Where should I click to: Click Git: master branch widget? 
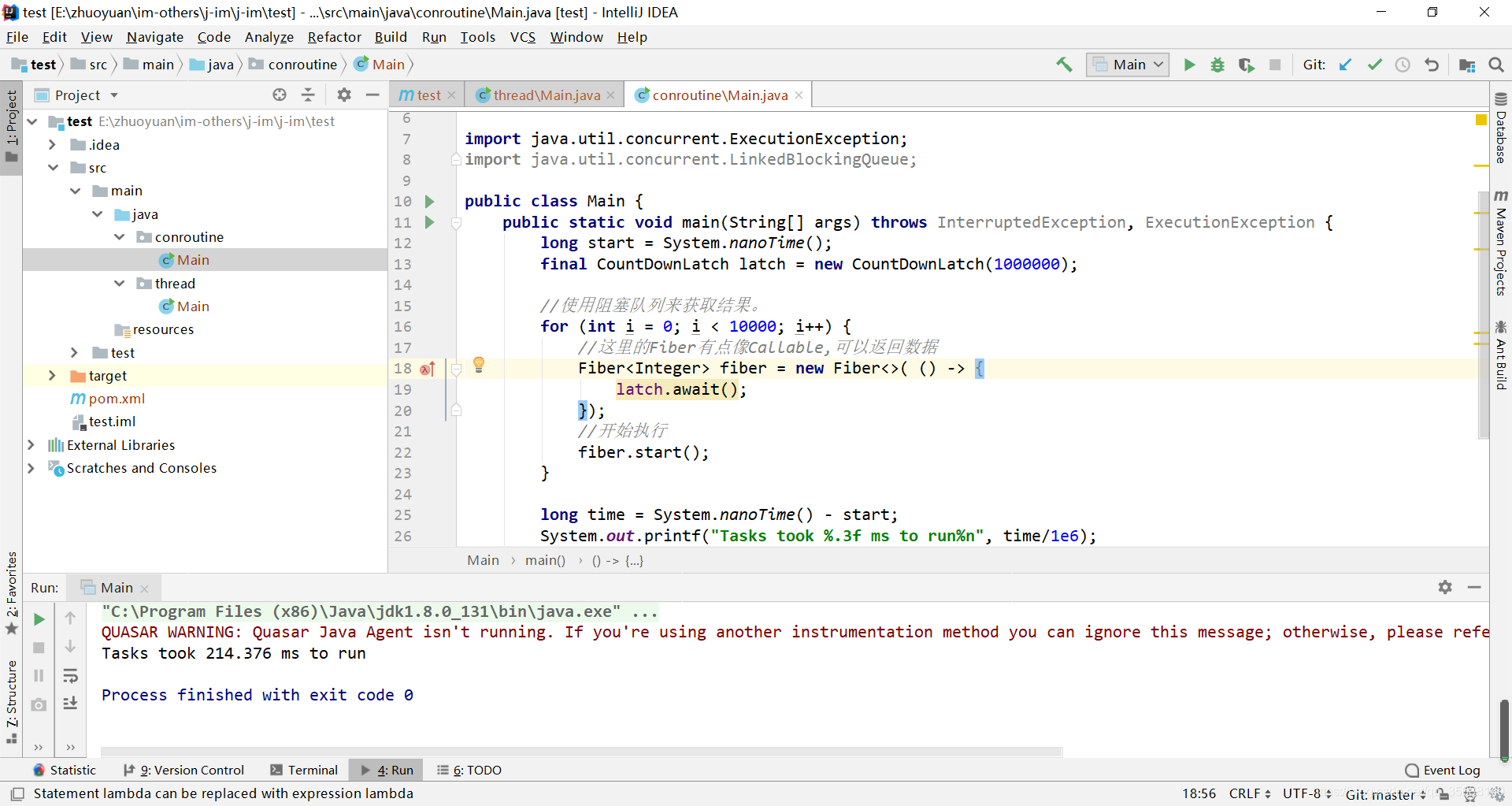(x=1385, y=794)
